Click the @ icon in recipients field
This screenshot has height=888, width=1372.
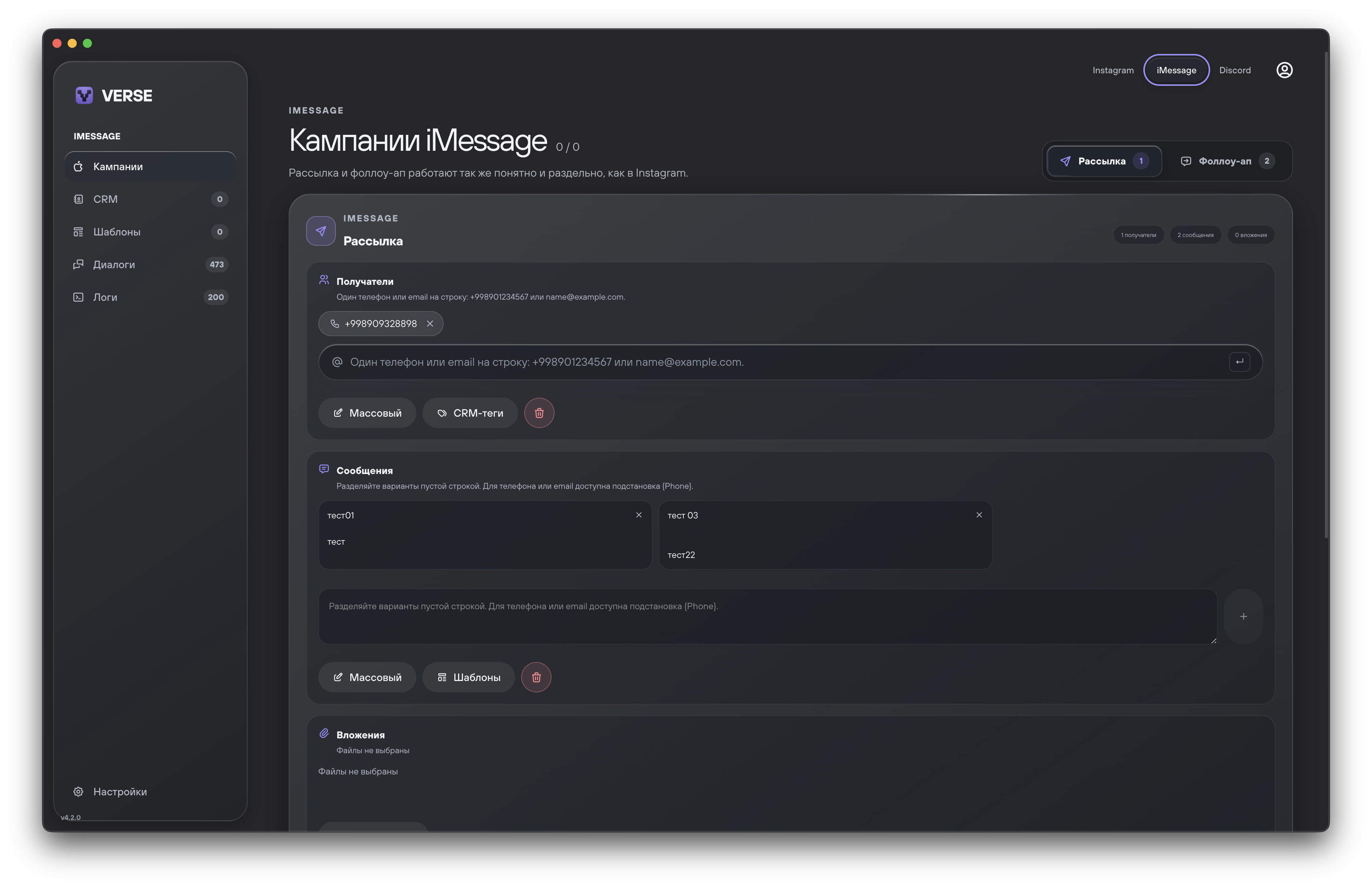coord(337,362)
